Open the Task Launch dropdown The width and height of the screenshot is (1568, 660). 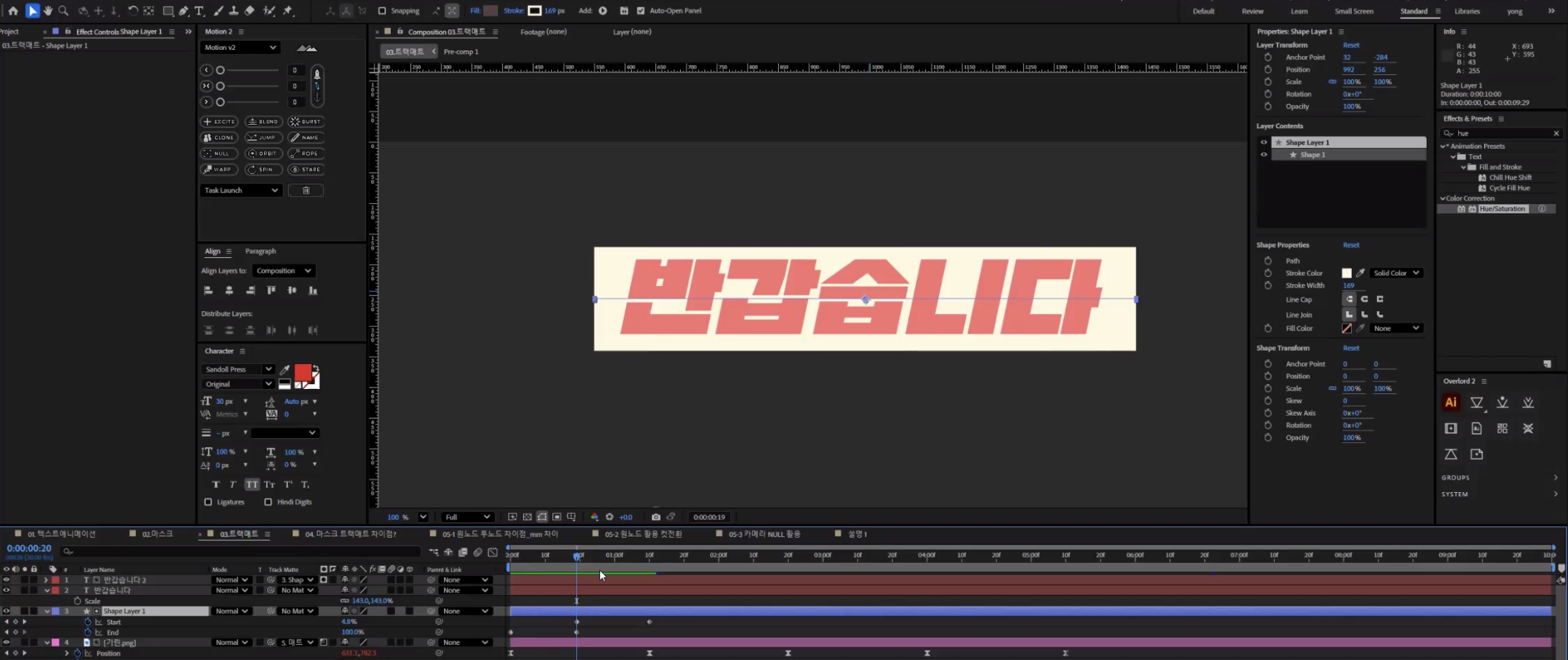[x=241, y=190]
